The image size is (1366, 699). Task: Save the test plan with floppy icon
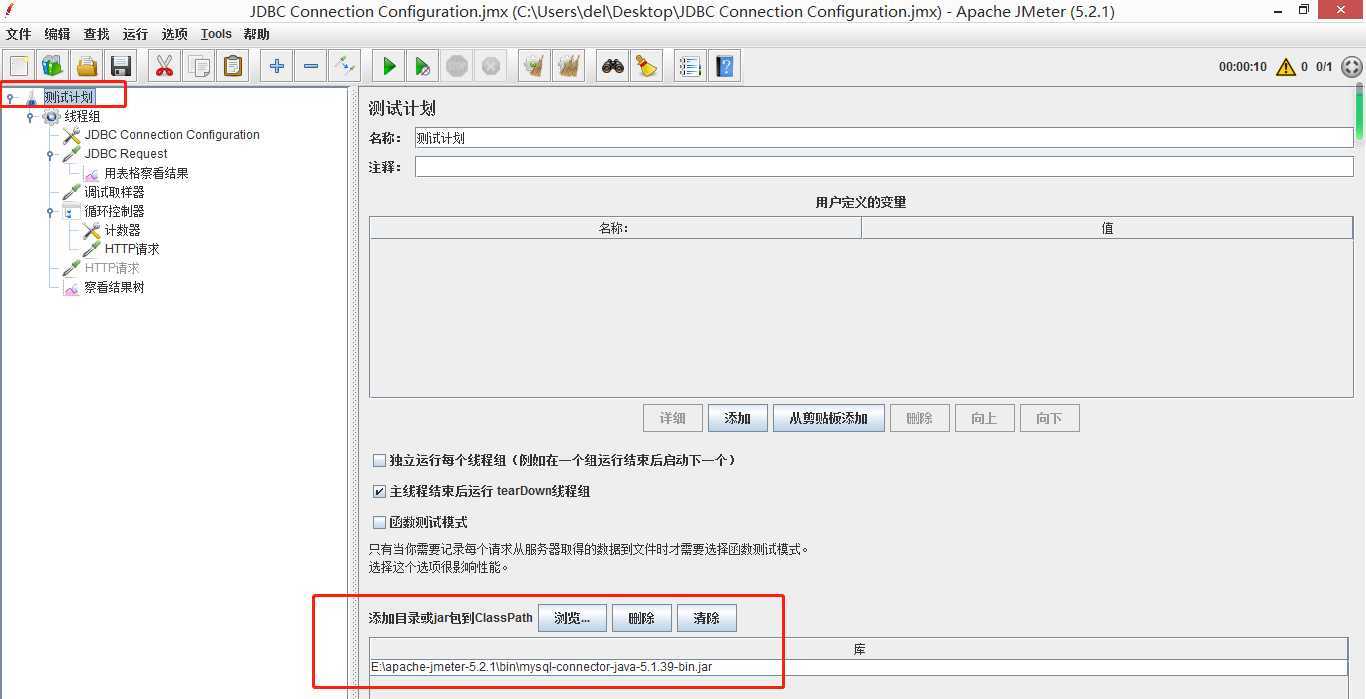coord(121,66)
